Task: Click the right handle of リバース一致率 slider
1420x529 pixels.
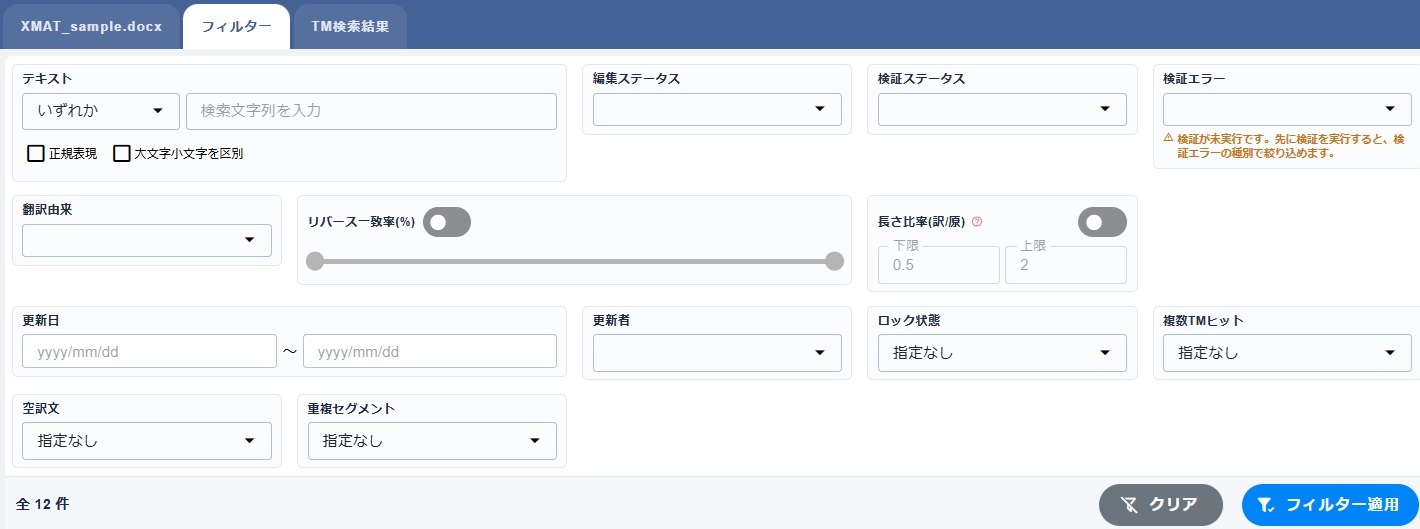Action: tap(834, 262)
